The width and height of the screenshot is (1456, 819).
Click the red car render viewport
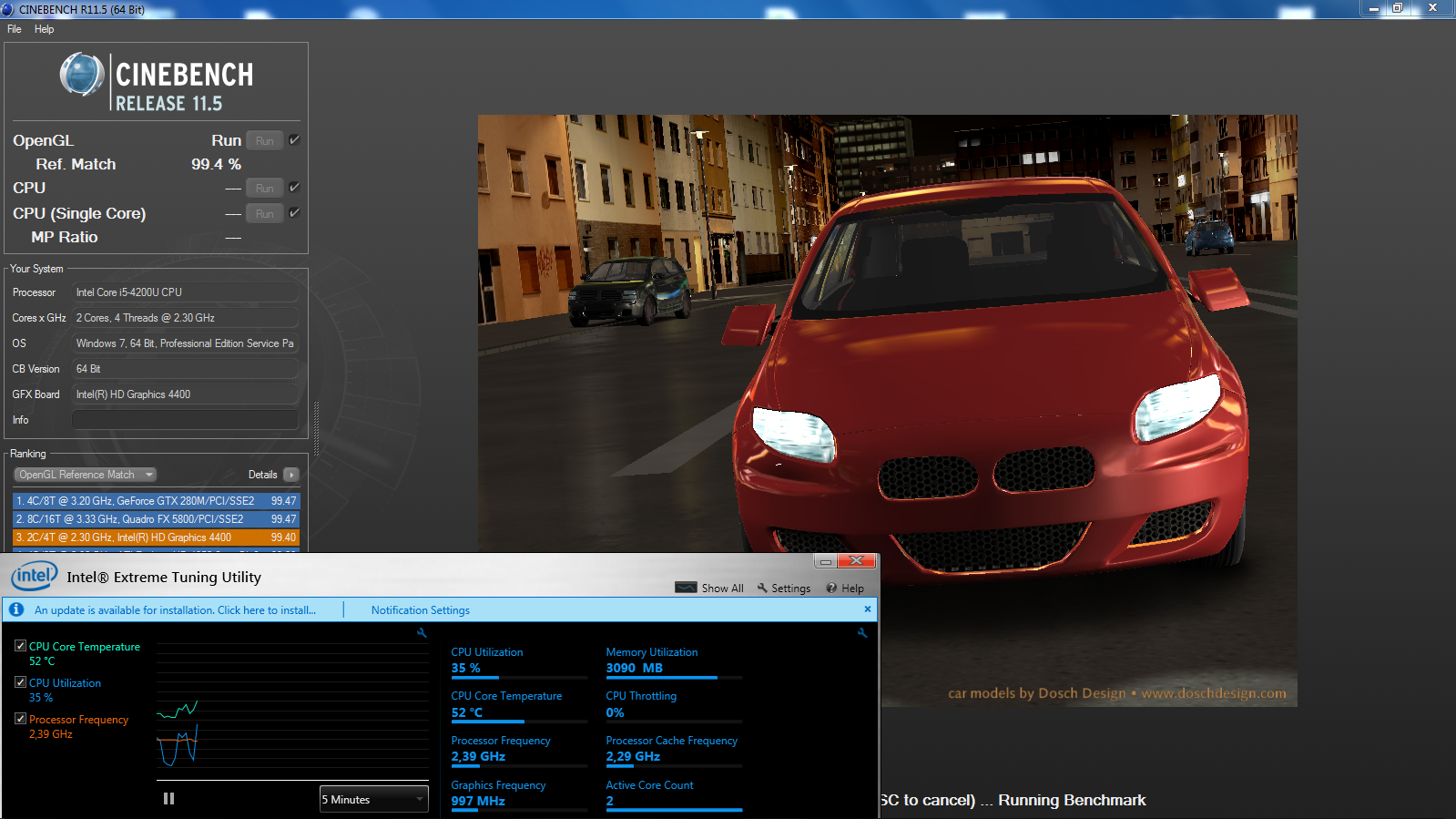click(888, 410)
